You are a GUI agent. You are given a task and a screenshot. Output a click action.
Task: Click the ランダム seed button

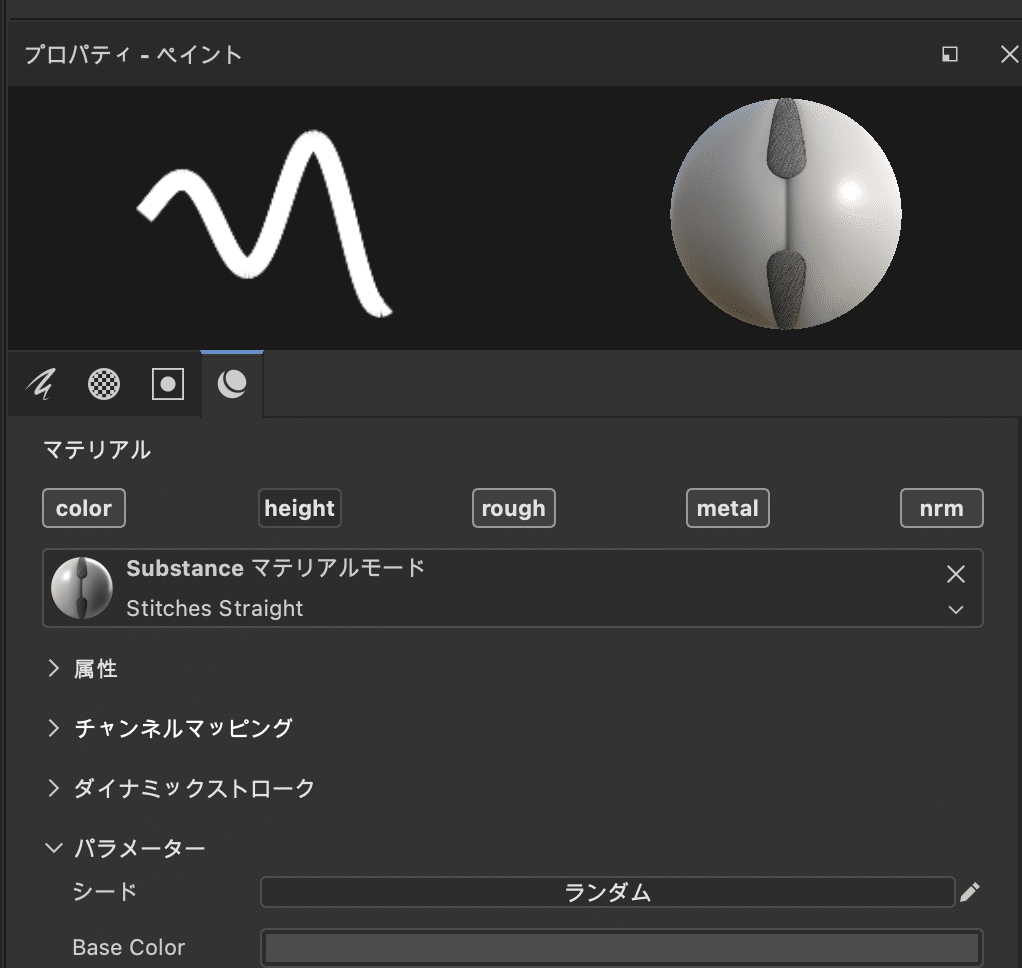click(607, 892)
